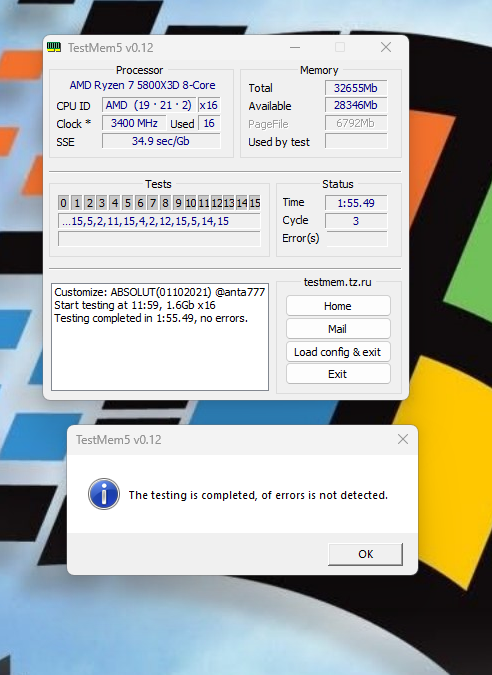Select test box 10
The width and height of the screenshot is (492, 675).
point(191,203)
